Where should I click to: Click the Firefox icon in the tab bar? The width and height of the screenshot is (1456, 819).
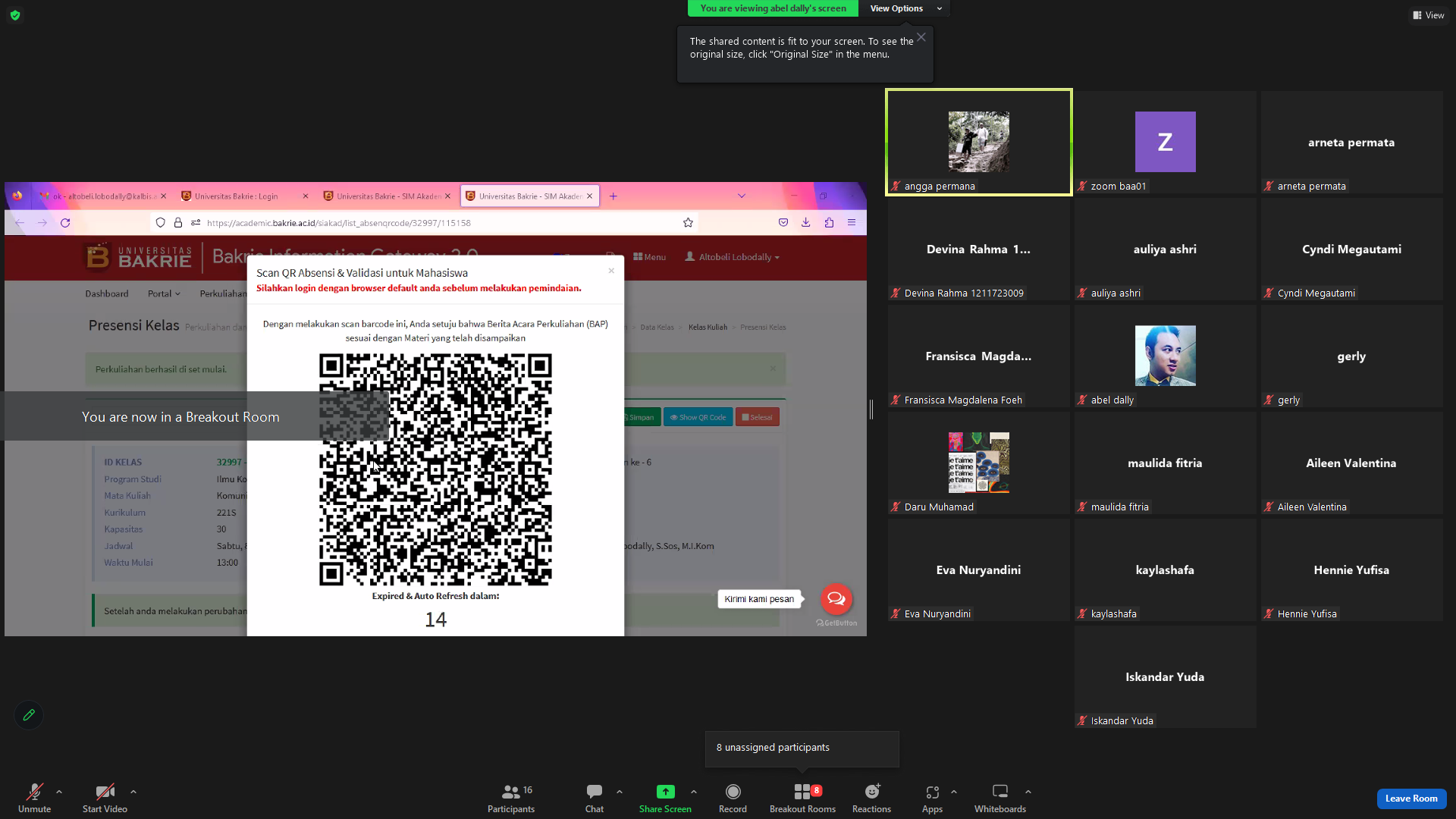click(x=17, y=196)
